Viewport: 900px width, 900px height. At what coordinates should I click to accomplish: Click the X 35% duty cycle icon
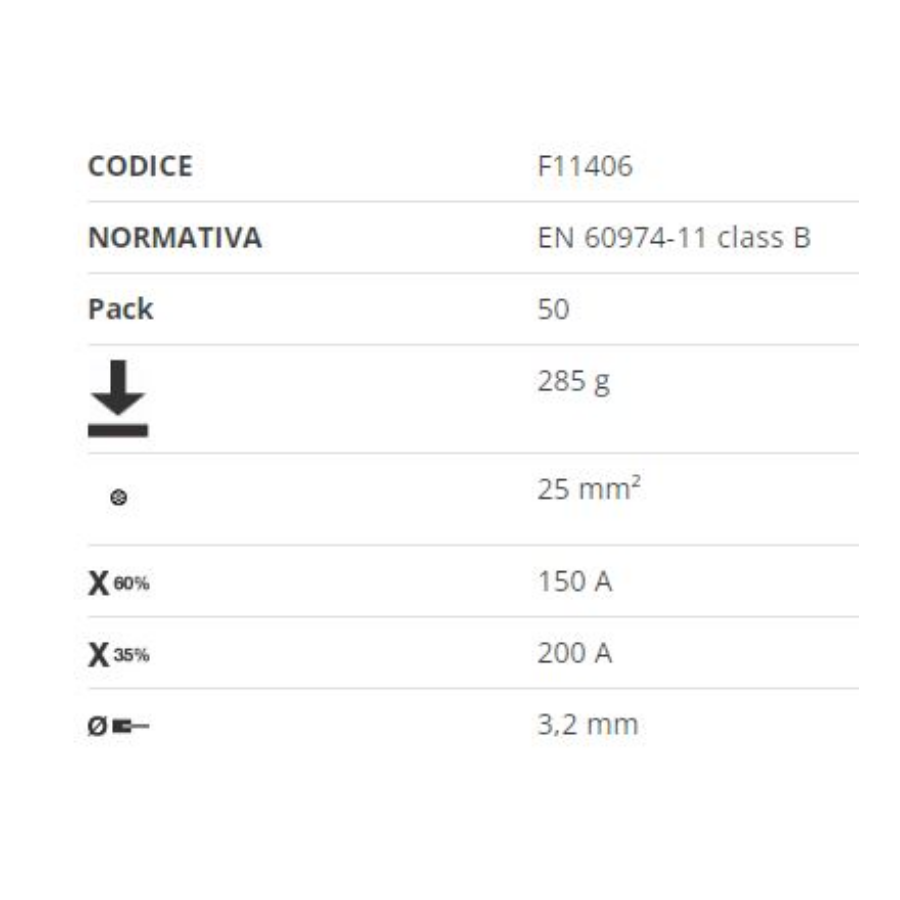[119, 654]
